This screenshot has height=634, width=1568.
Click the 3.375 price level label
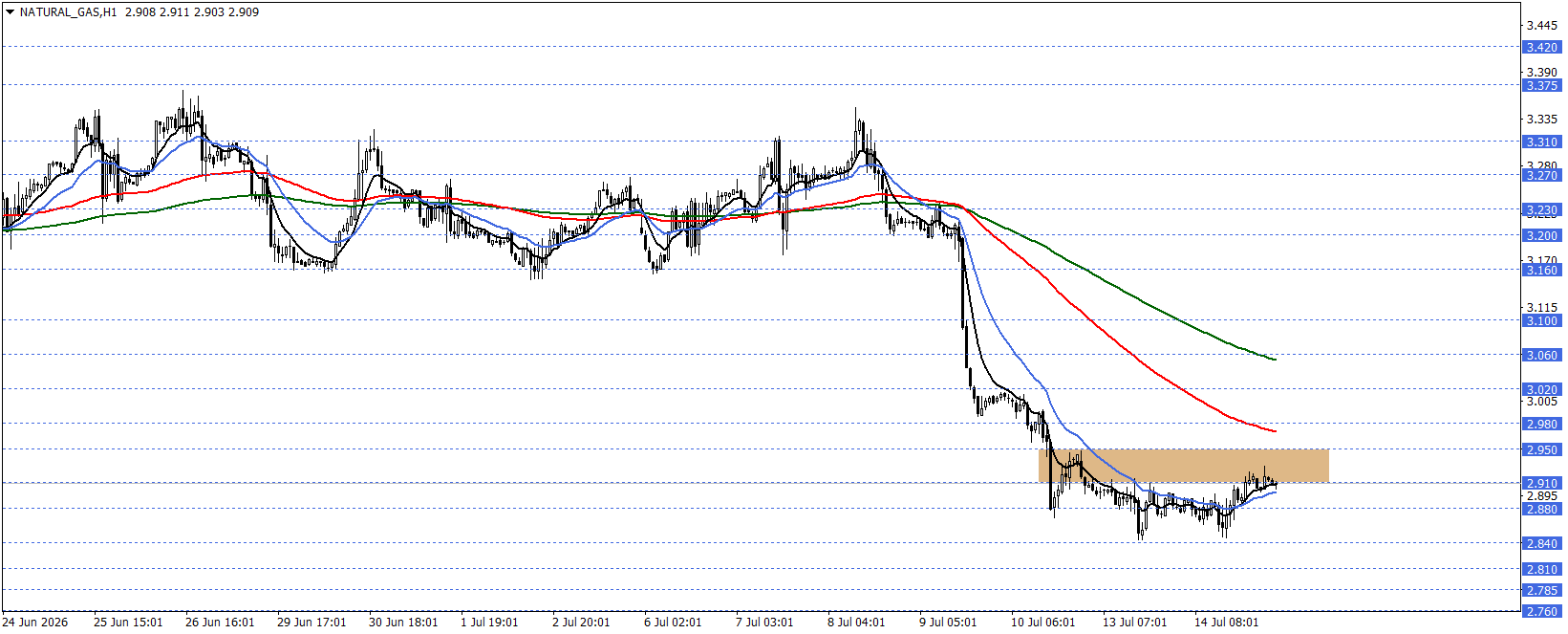[1541, 85]
